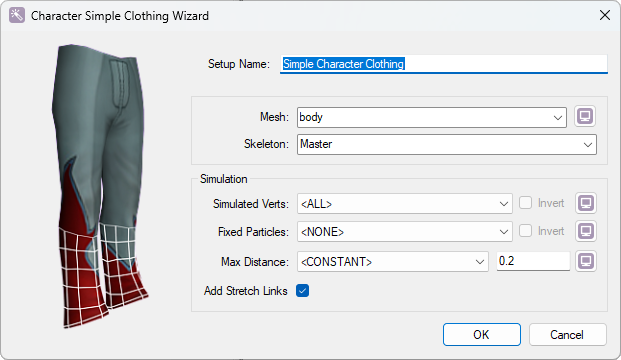Open Max Distance dropdown showing <CONSTANT>
Screen dimensions: 621x360
pyautogui.click(x=393, y=262)
